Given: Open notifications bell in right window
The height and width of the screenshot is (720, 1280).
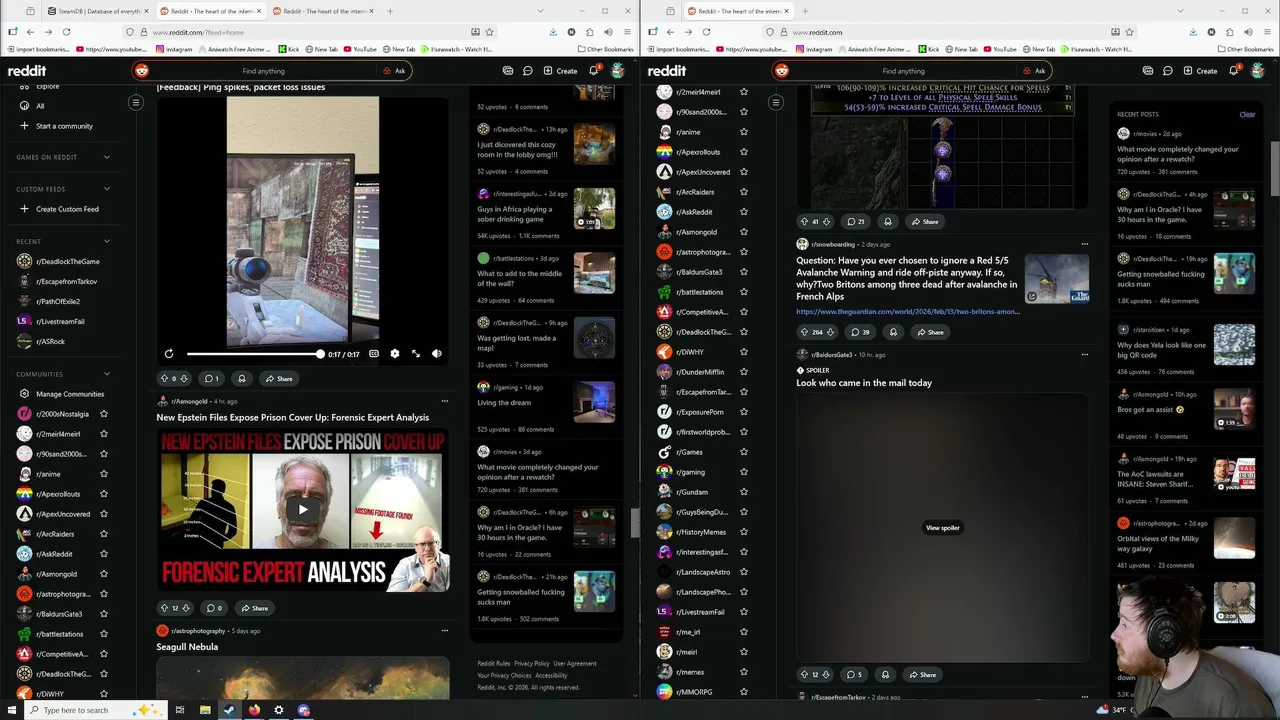Looking at the screenshot, I should [x=1233, y=71].
